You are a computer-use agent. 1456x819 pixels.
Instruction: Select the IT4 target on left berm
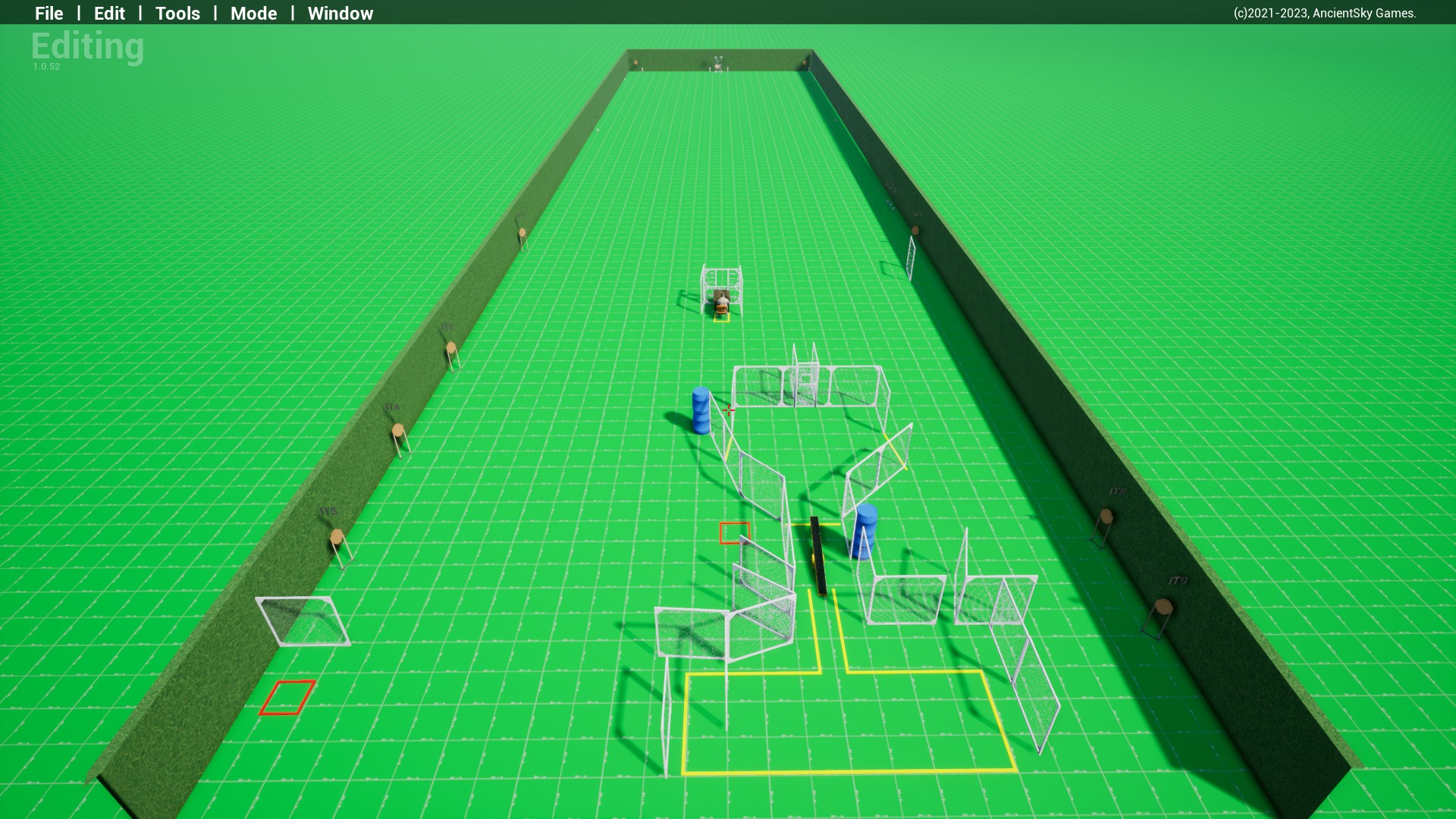click(x=398, y=431)
